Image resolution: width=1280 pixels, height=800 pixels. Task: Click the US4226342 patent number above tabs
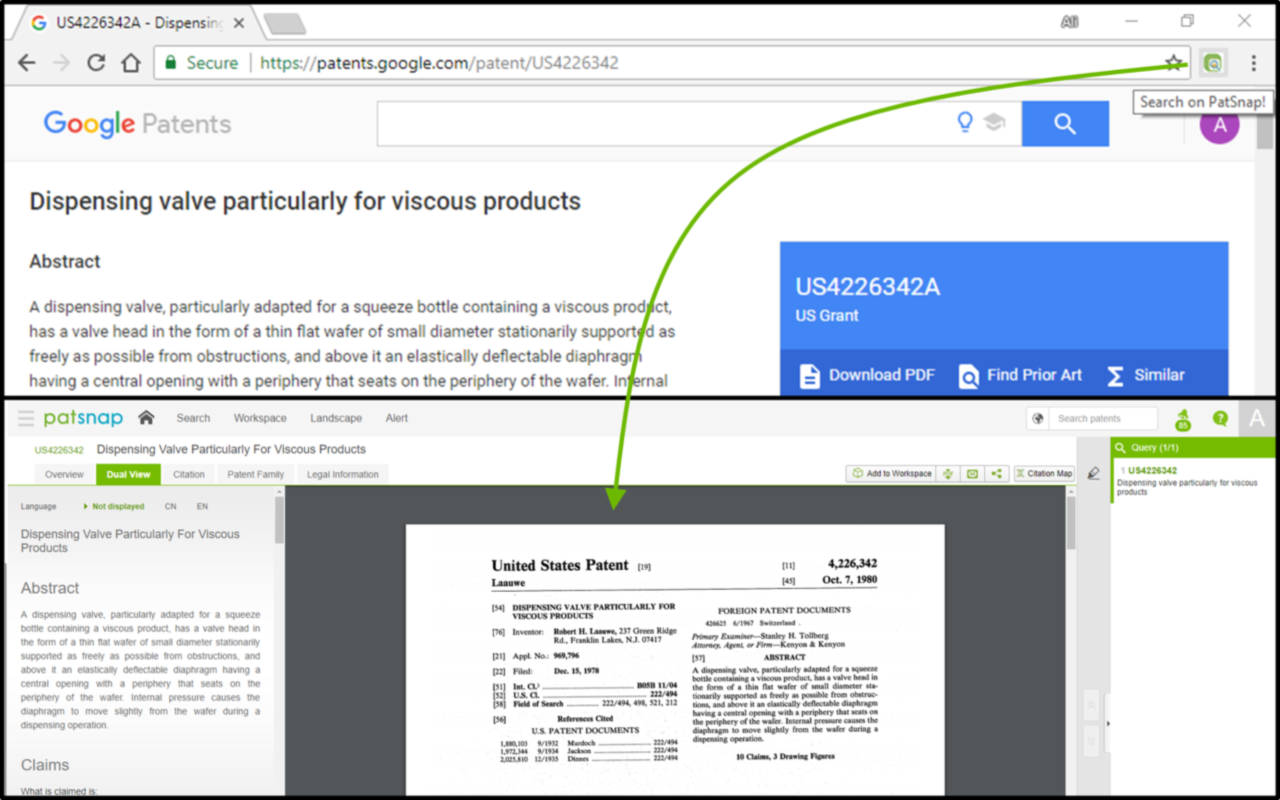tap(59, 450)
